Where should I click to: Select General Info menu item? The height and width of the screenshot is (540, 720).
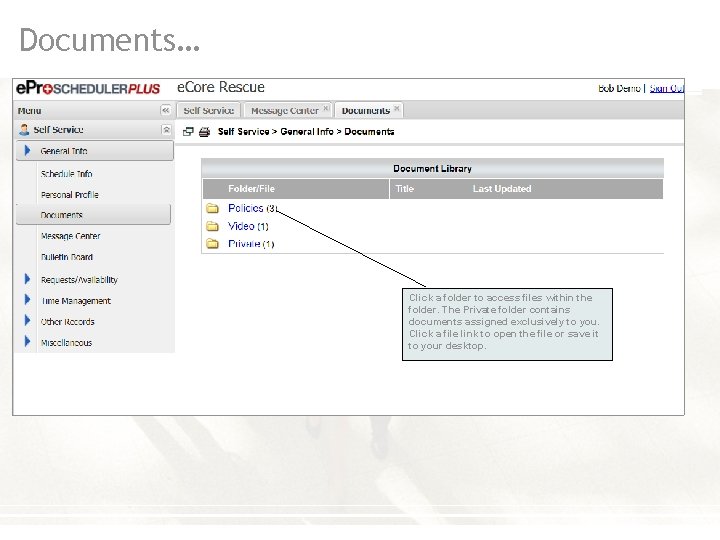95,151
